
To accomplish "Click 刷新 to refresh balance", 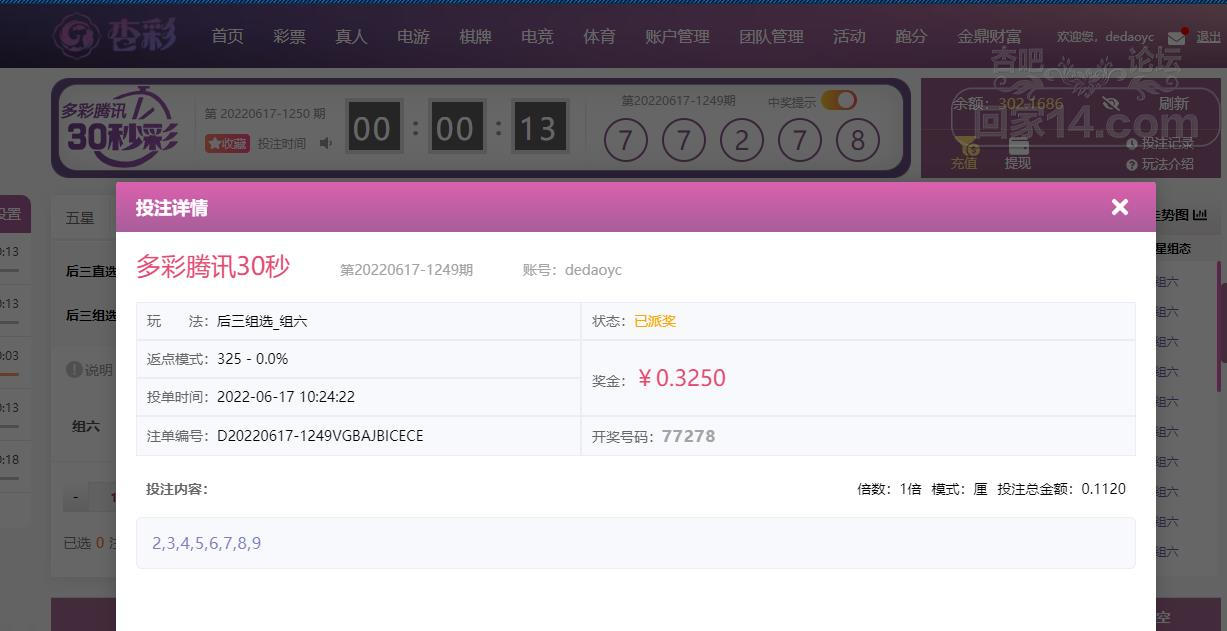I will coord(1174,103).
